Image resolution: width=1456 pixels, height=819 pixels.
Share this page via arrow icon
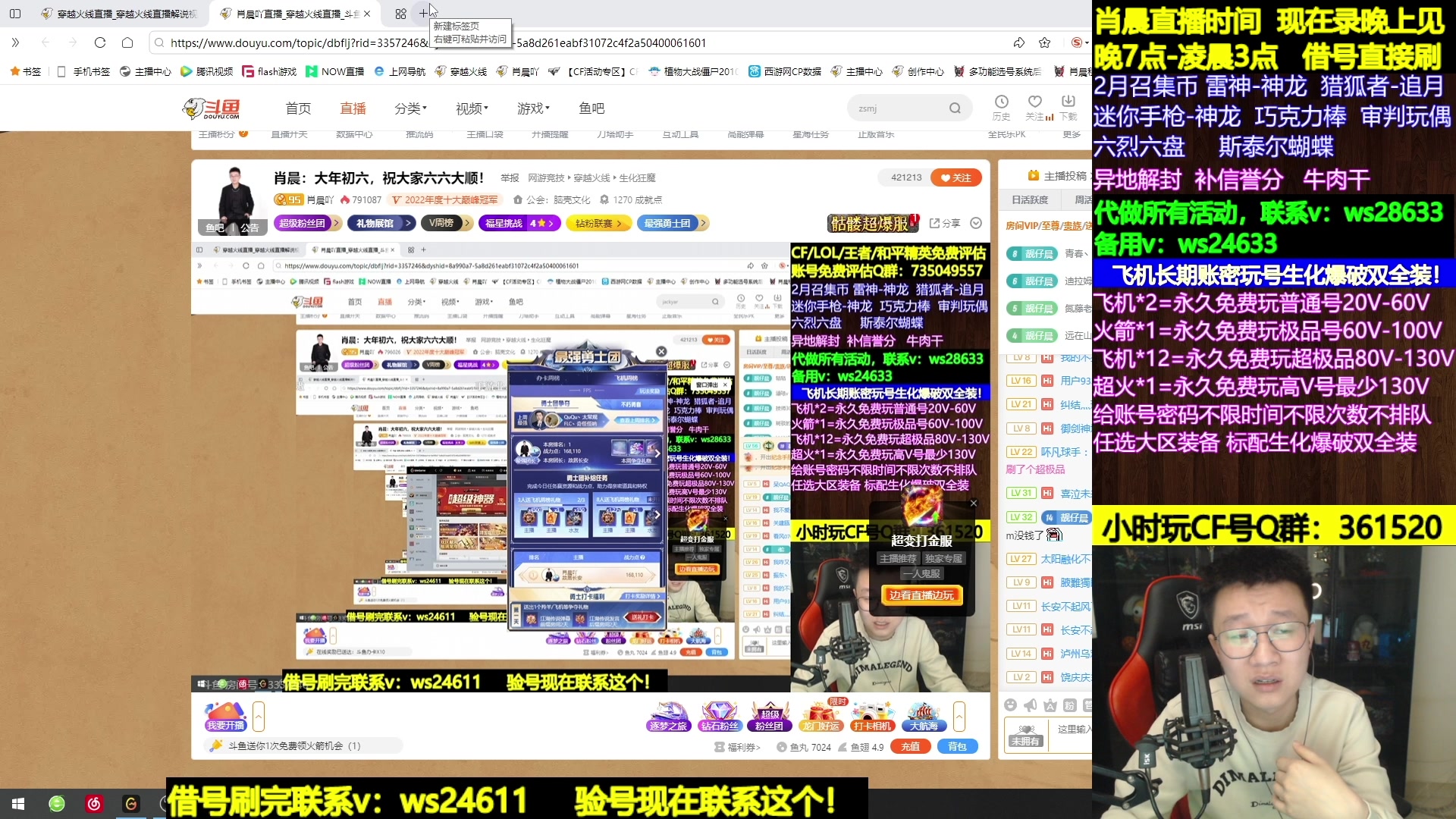pos(1018,42)
